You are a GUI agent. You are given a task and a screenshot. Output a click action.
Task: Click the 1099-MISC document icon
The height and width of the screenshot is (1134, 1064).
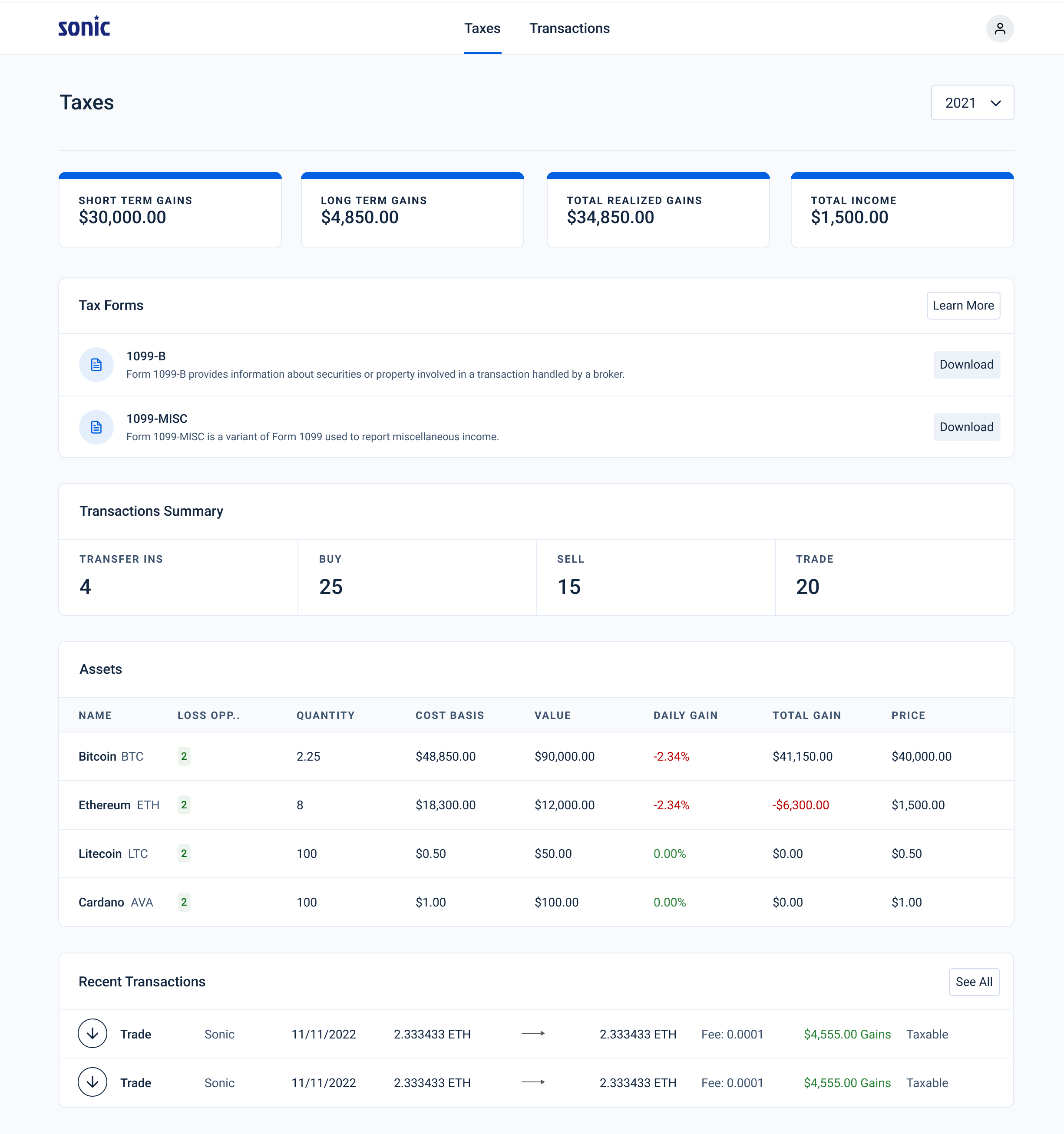click(x=96, y=427)
